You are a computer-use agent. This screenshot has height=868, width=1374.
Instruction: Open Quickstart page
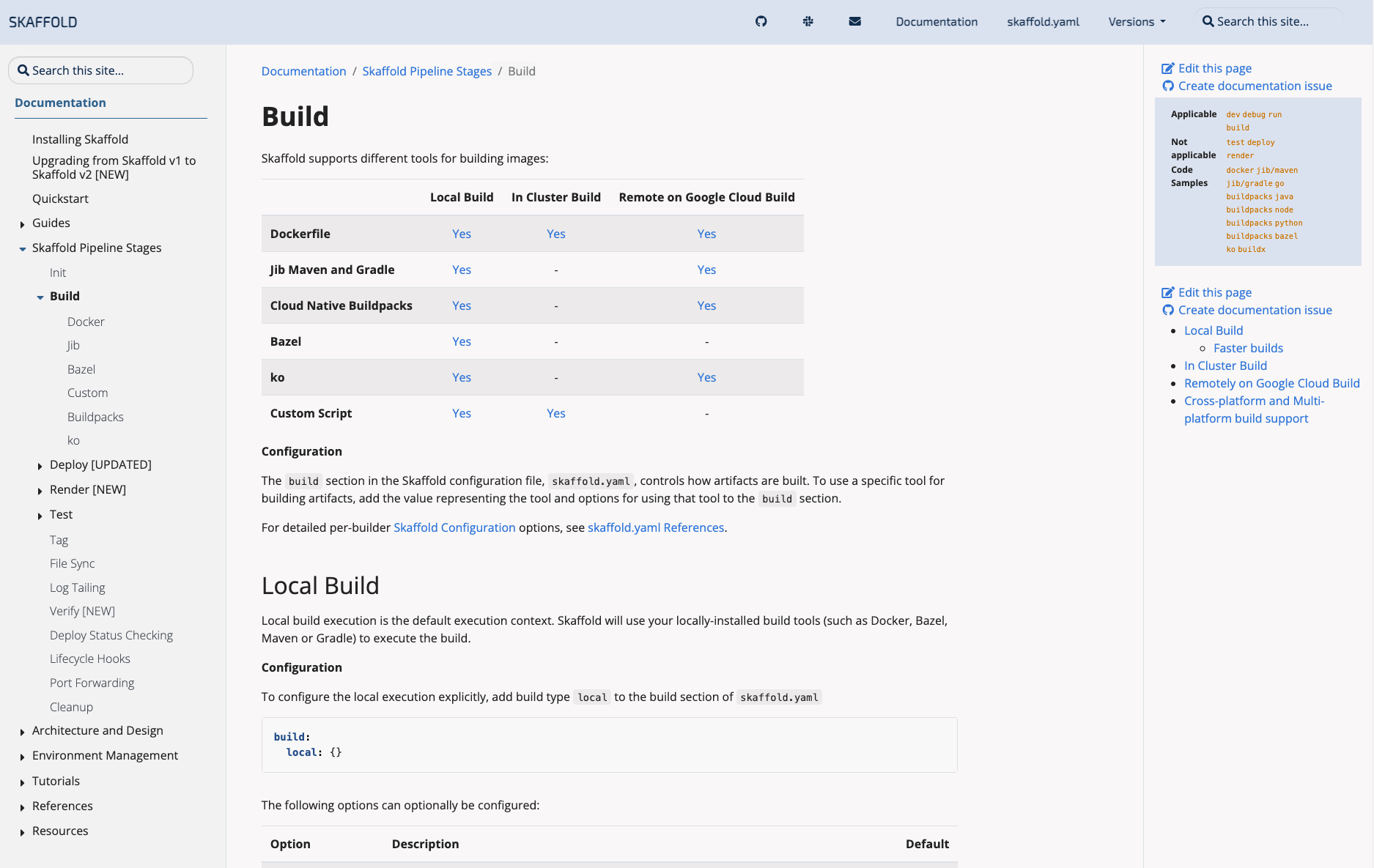[60, 199]
